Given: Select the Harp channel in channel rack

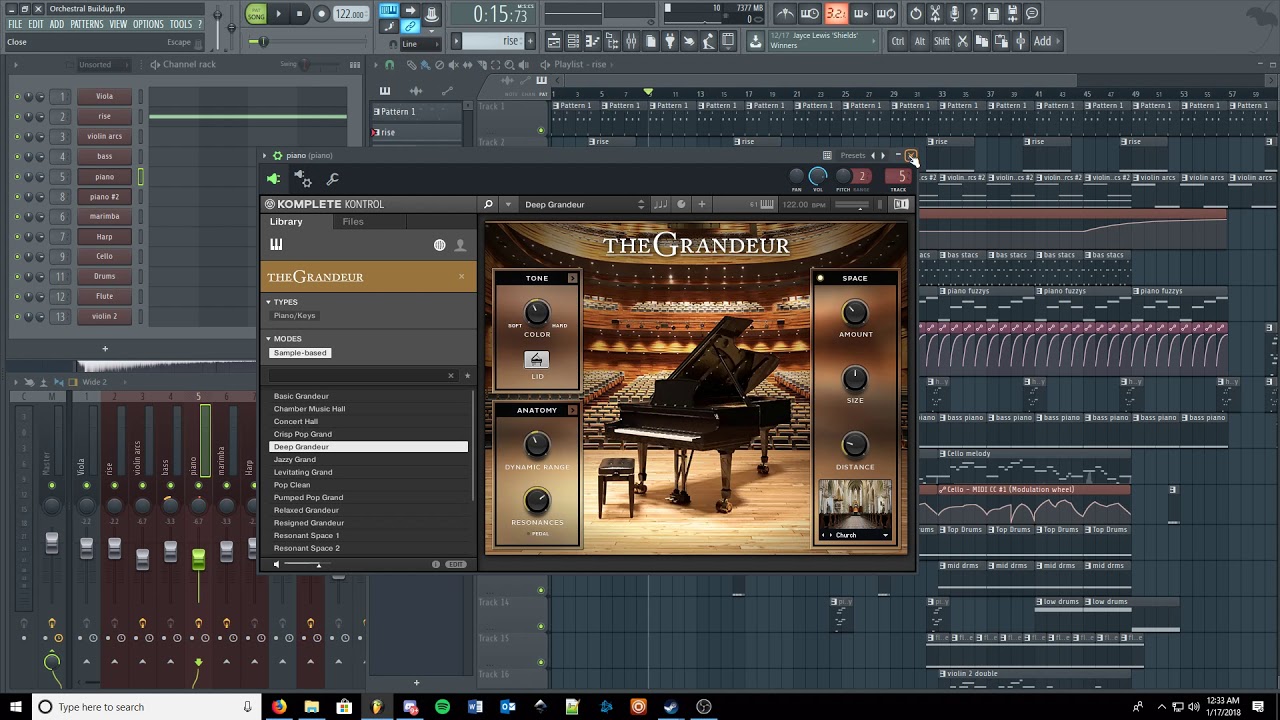Looking at the screenshot, I should (x=104, y=236).
